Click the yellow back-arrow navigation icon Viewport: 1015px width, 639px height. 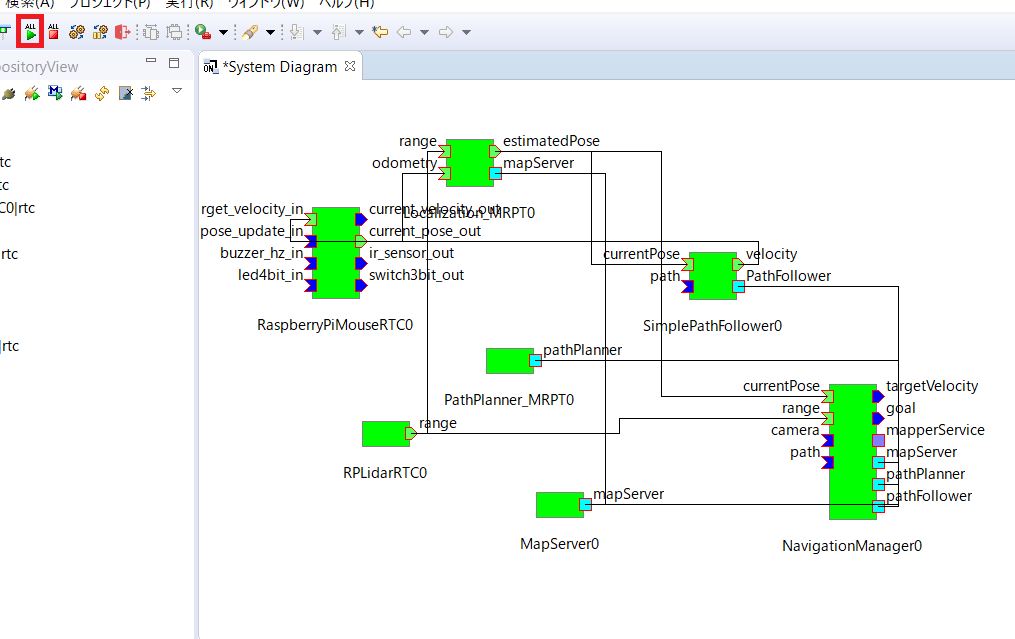coord(380,32)
